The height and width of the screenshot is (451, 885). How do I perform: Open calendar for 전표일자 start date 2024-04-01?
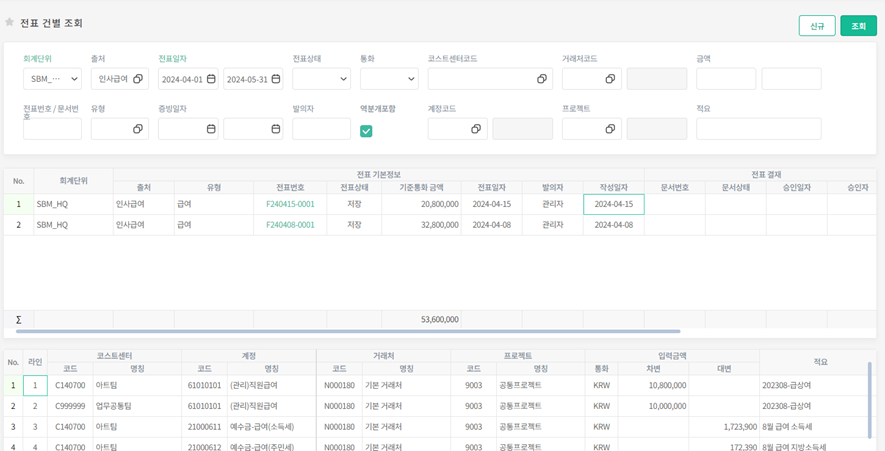pyautogui.click(x=211, y=79)
